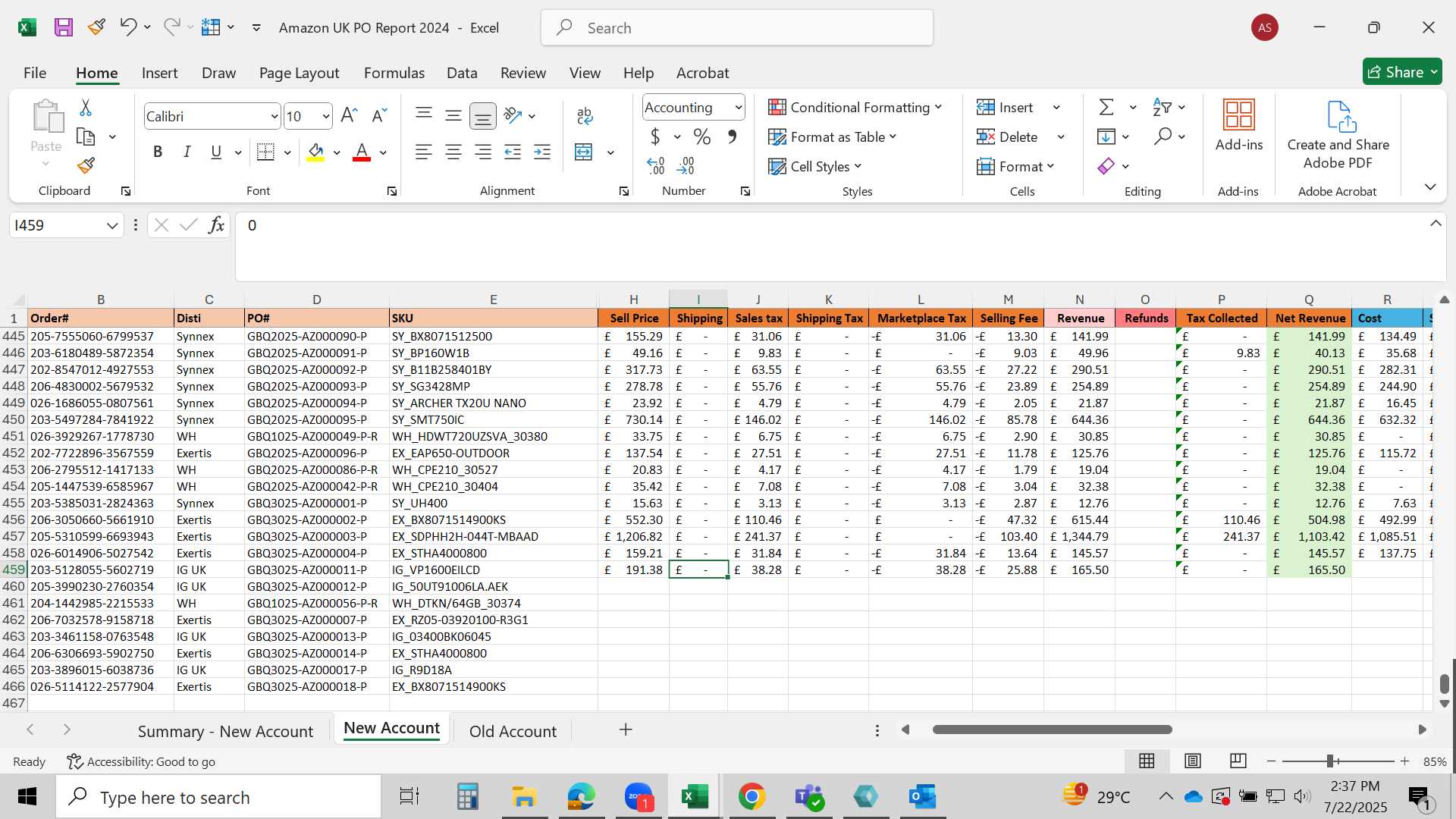Expand the Font dialog launcher
1456x819 pixels.
(391, 192)
